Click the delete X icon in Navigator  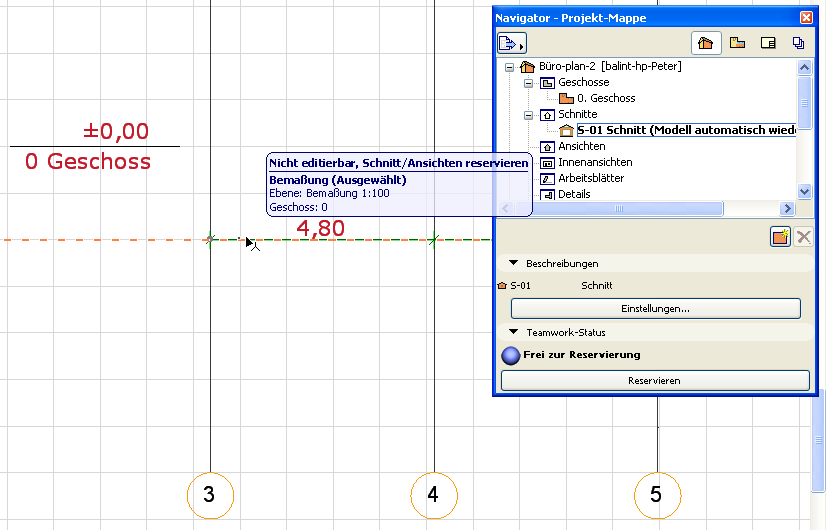pos(804,237)
